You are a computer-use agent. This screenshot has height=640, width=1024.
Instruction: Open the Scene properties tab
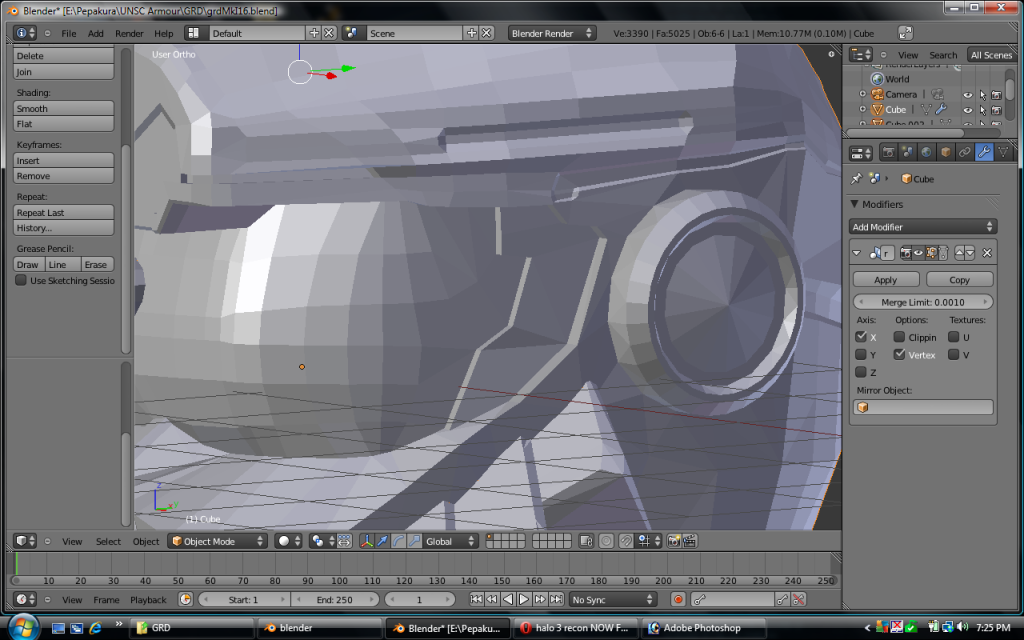pos(907,153)
